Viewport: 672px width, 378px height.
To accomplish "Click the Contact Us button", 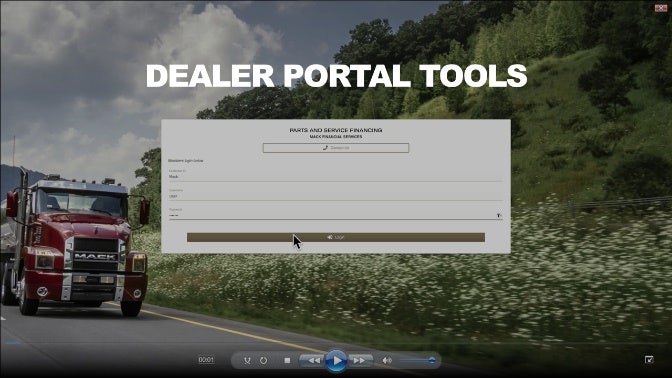I will pos(336,148).
